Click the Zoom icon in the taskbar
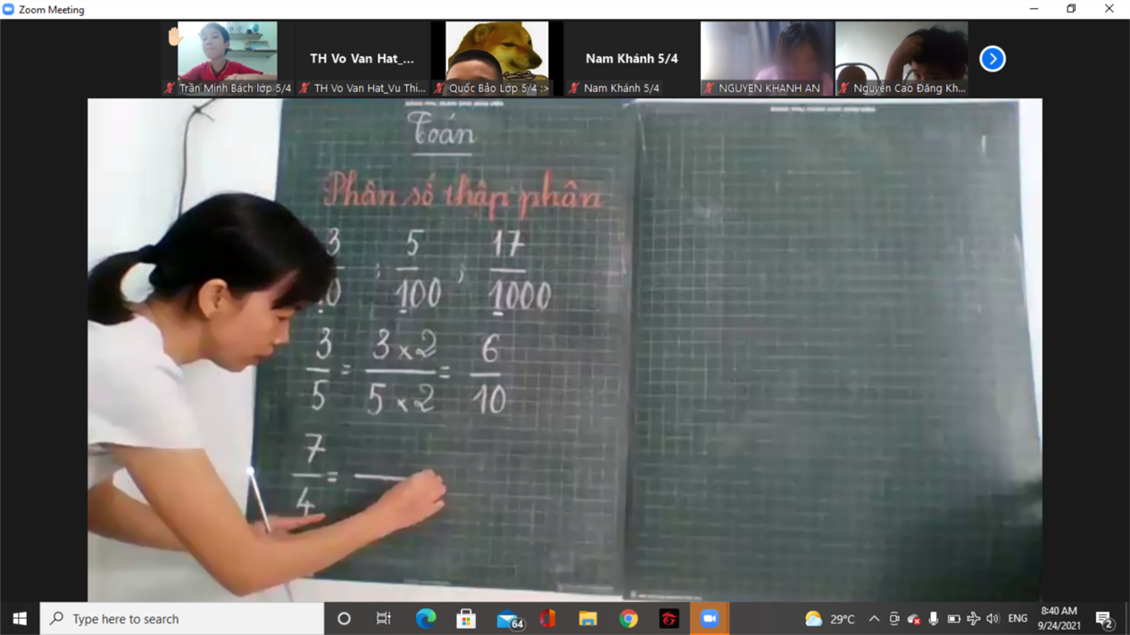 click(709, 619)
